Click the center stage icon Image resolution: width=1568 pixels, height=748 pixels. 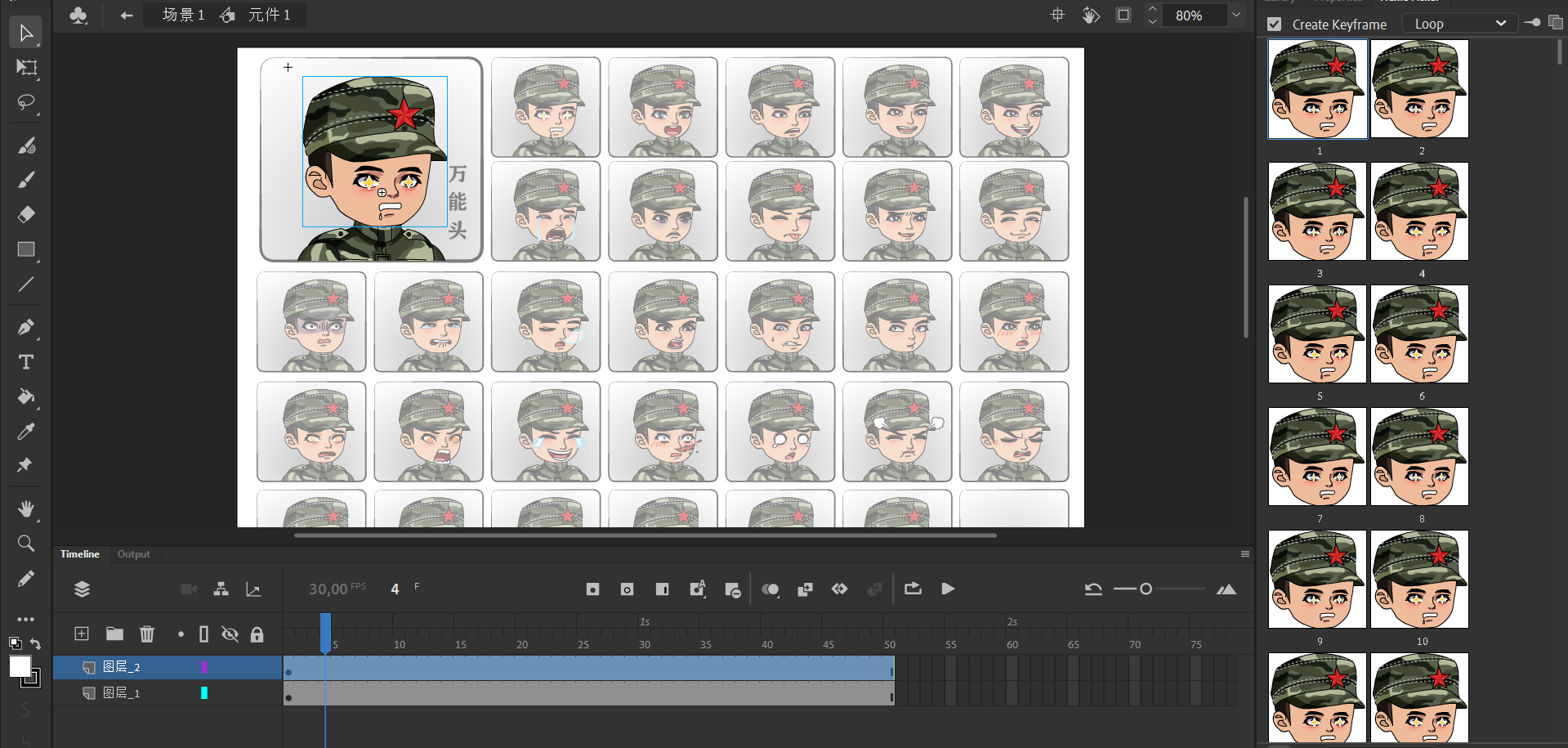[x=1057, y=15]
